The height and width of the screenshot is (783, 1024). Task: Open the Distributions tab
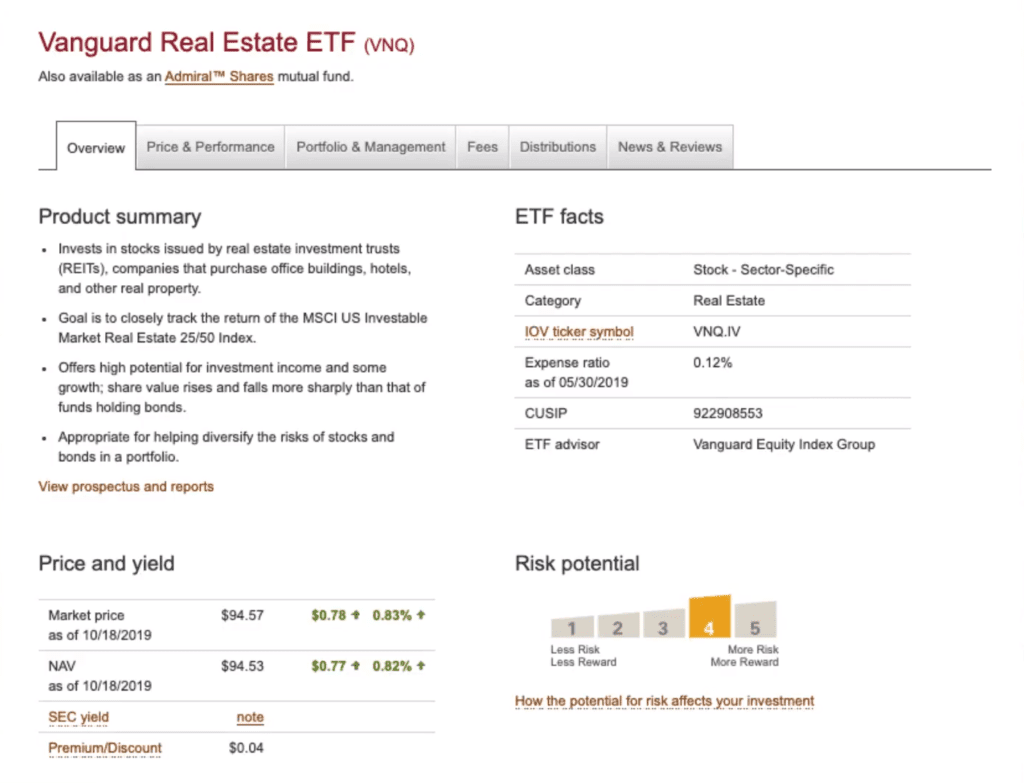tap(557, 147)
